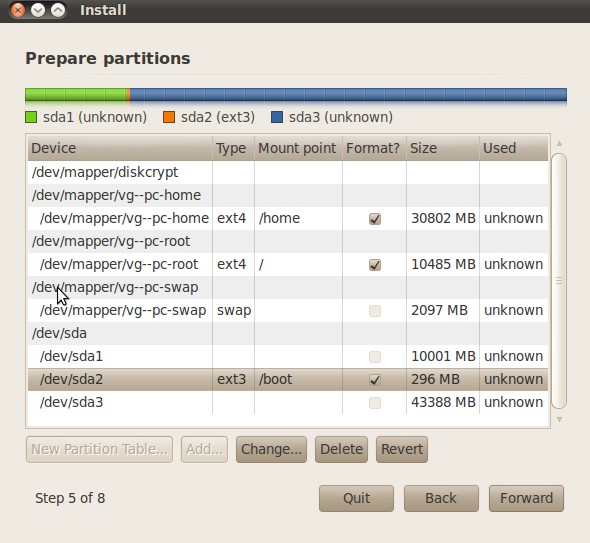Go Back to previous step
The width and height of the screenshot is (590, 543).
tap(441, 498)
